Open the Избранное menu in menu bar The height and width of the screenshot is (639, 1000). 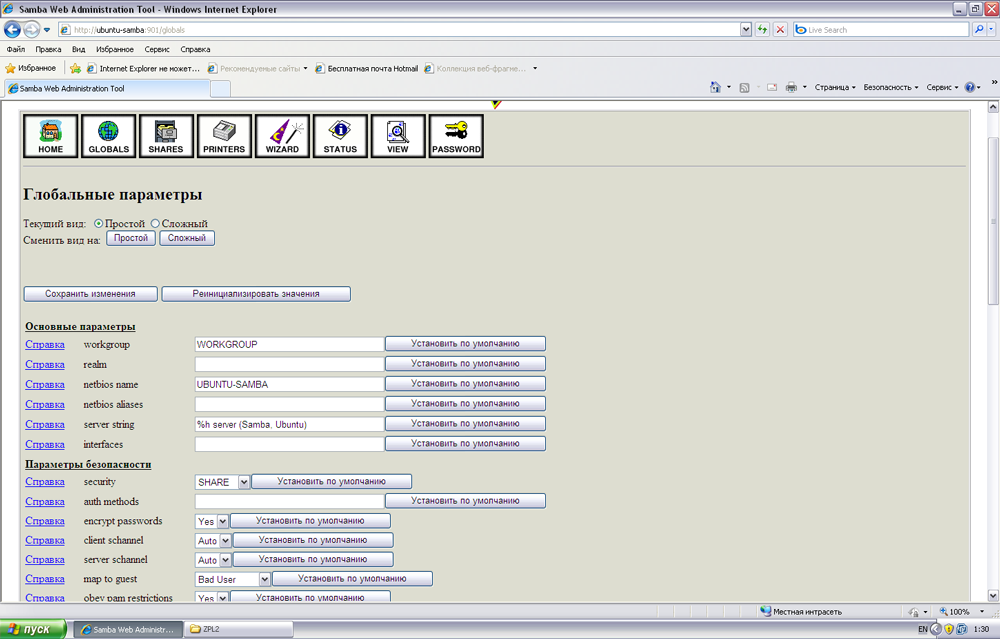(x=115, y=49)
